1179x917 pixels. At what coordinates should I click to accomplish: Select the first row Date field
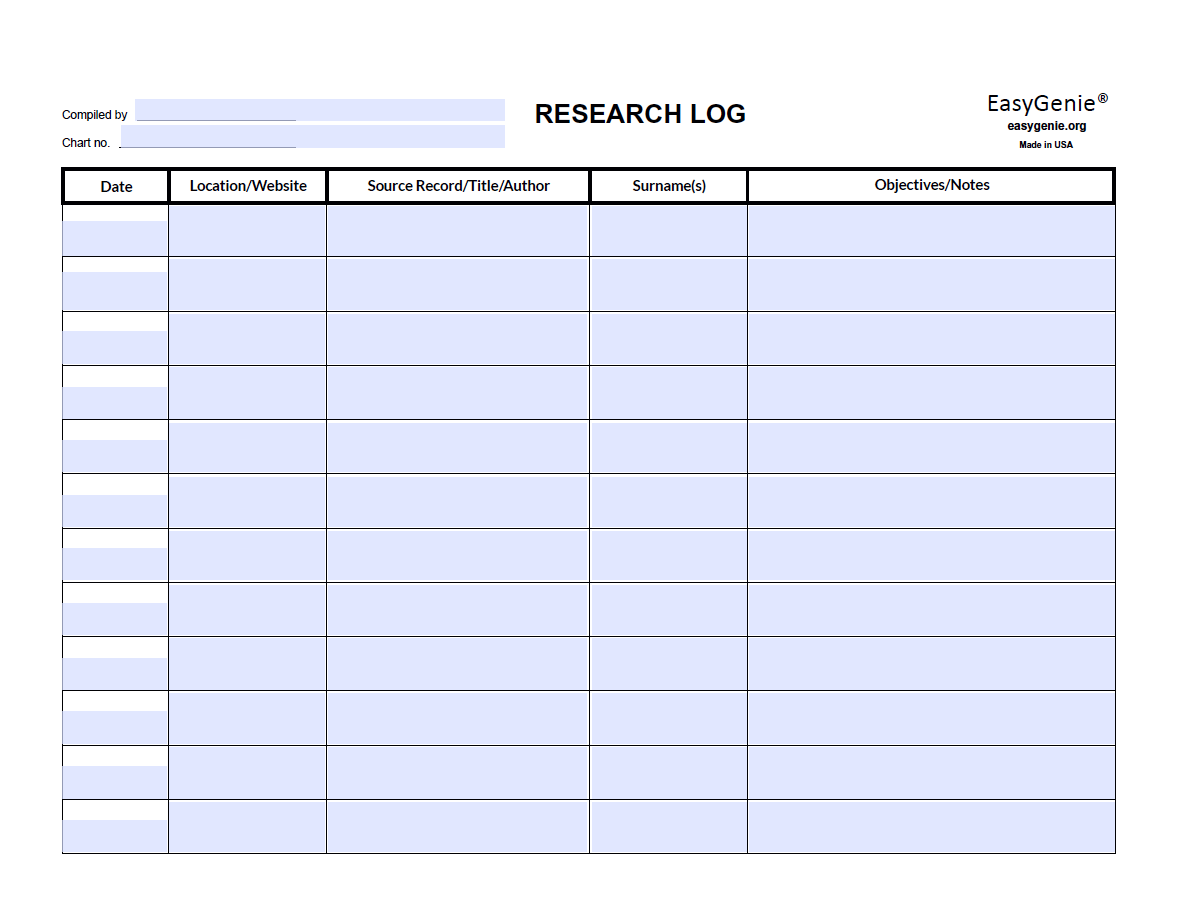pos(115,238)
